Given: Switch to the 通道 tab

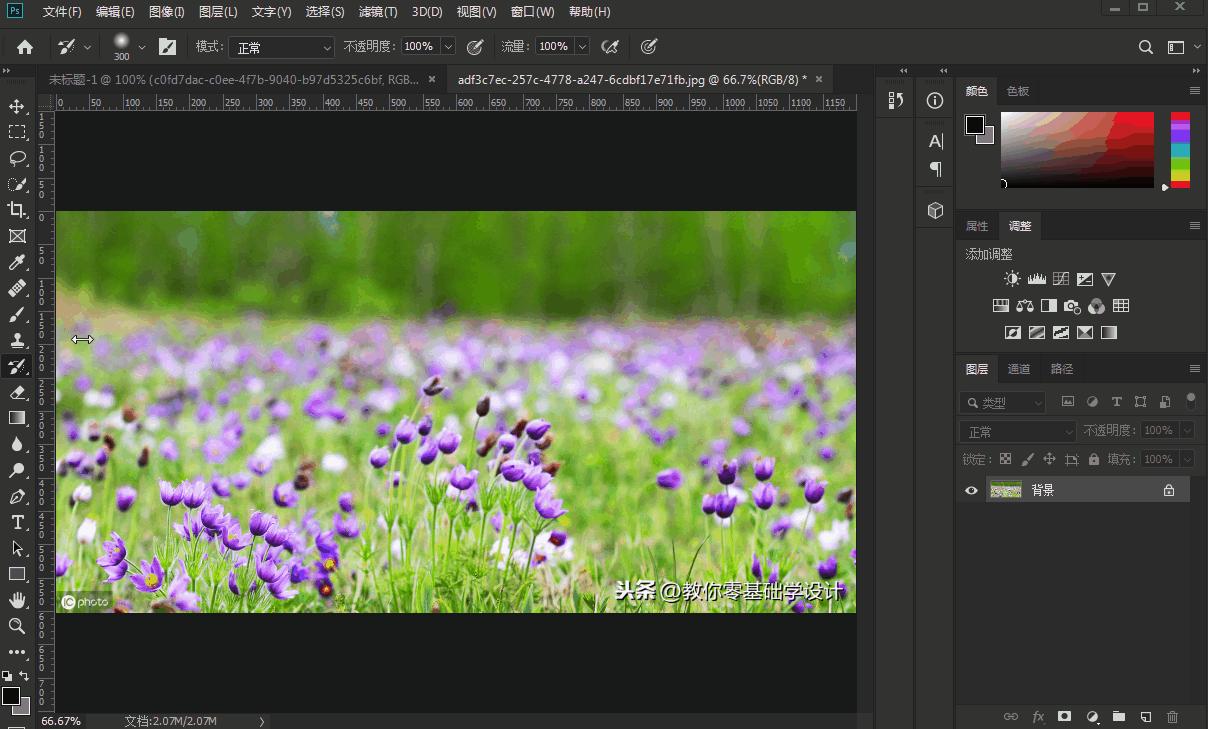Looking at the screenshot, I should click(x=1019, y=369).
